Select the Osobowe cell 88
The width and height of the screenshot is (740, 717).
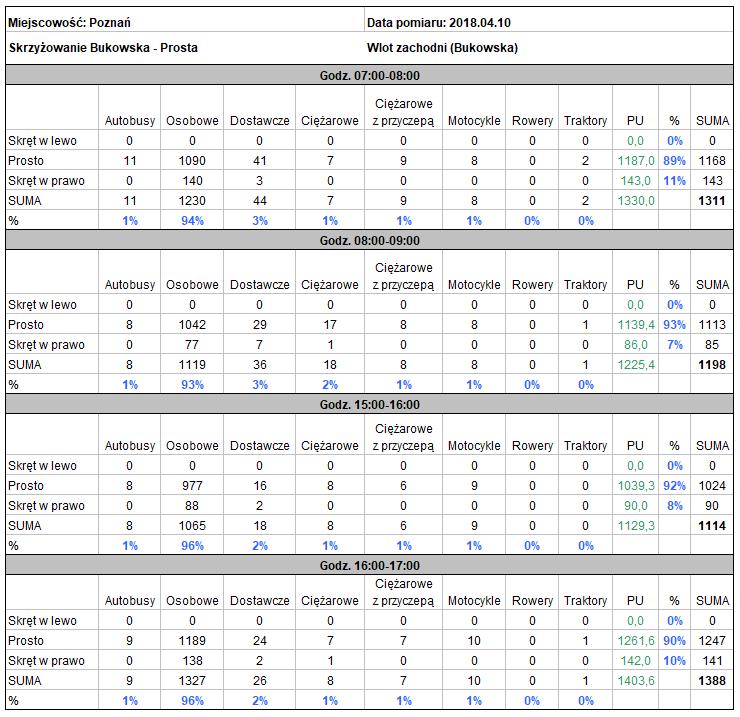click(192, 506)
